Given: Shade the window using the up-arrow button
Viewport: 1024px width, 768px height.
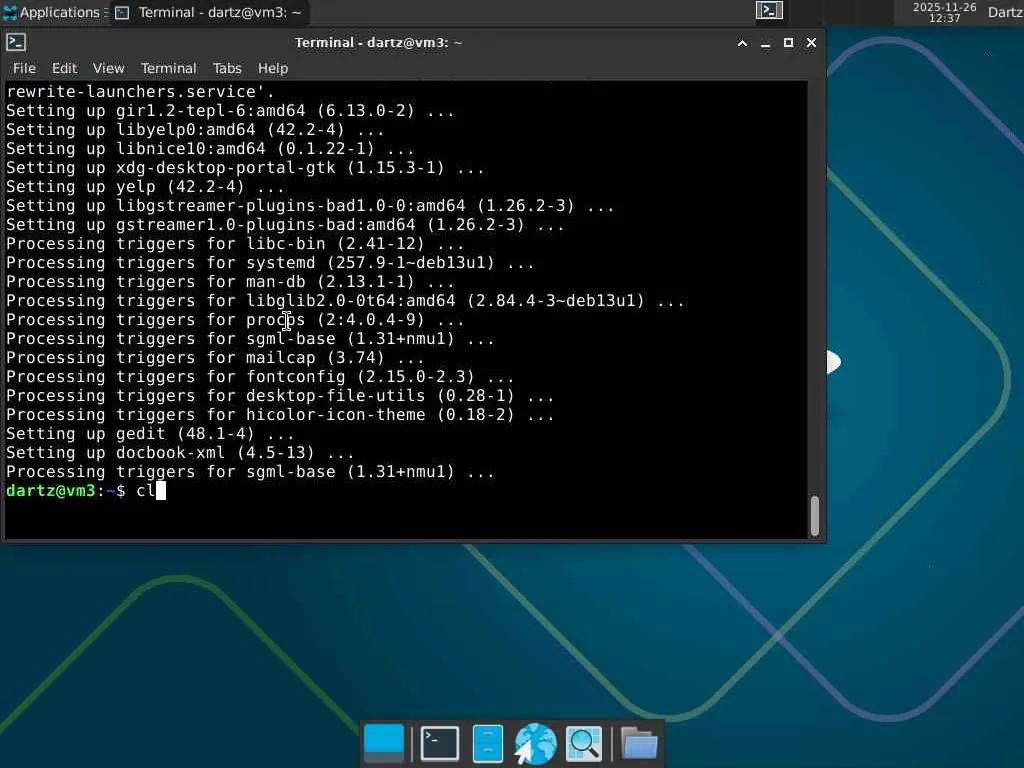Looking at the screenshot, I should coord(742,43).
